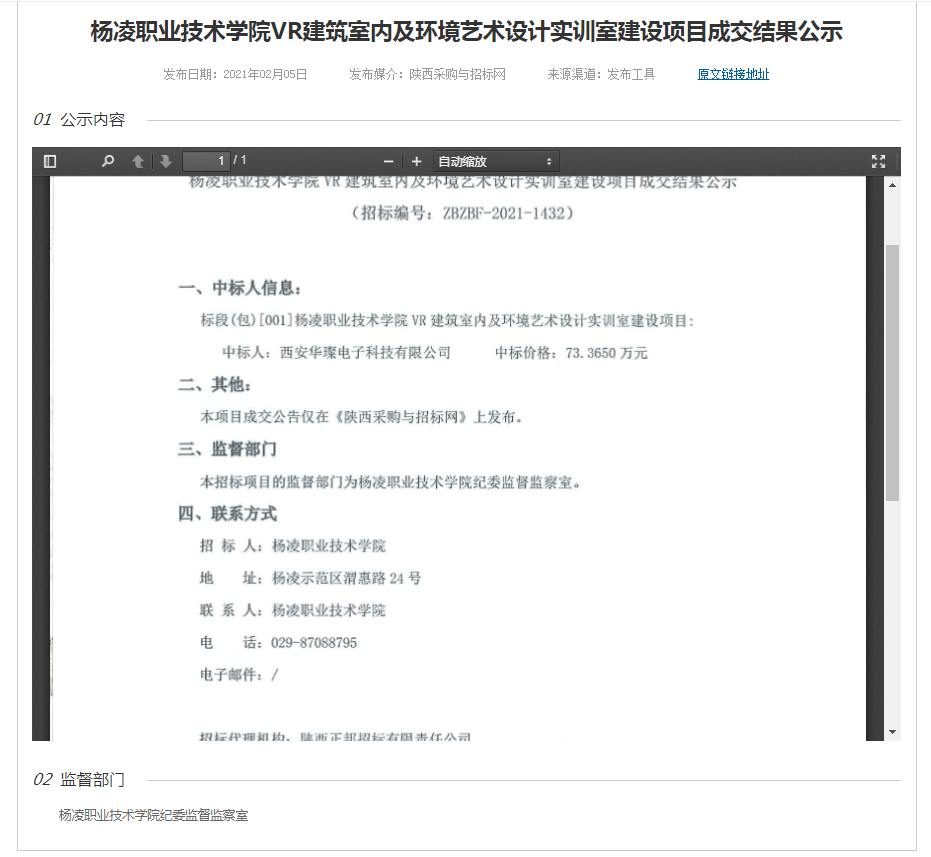
Task: Go to the next PDF page
Action: coord(166,162)
